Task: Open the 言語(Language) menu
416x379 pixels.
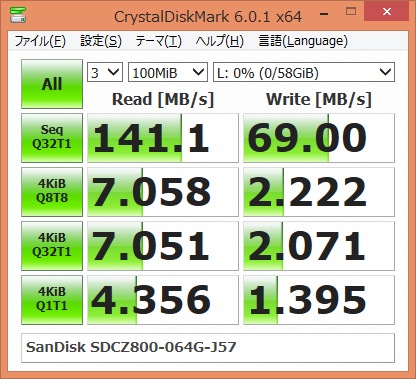Action: coord(303,41)
